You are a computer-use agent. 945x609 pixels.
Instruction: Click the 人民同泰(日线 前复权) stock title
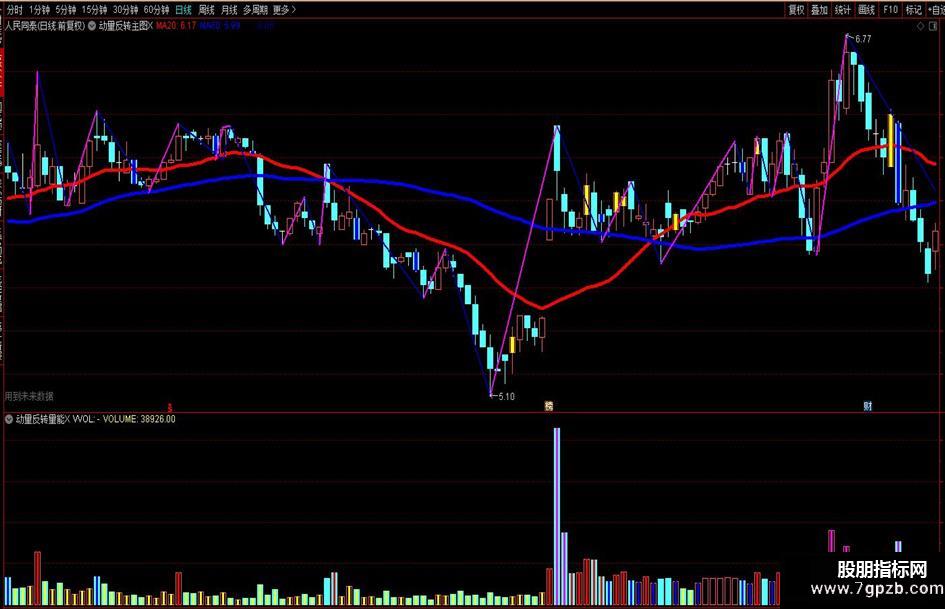coord(45,26)
